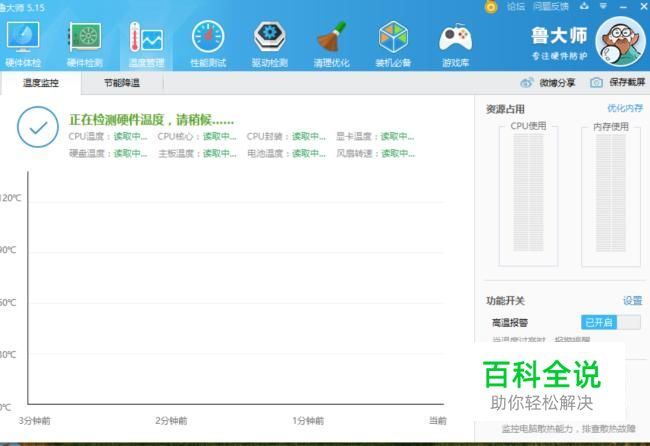Click the camera icon next to 保存截屏
Viewport: 650px width, 446px height.
pyautogui.click(x=596, y=82)
